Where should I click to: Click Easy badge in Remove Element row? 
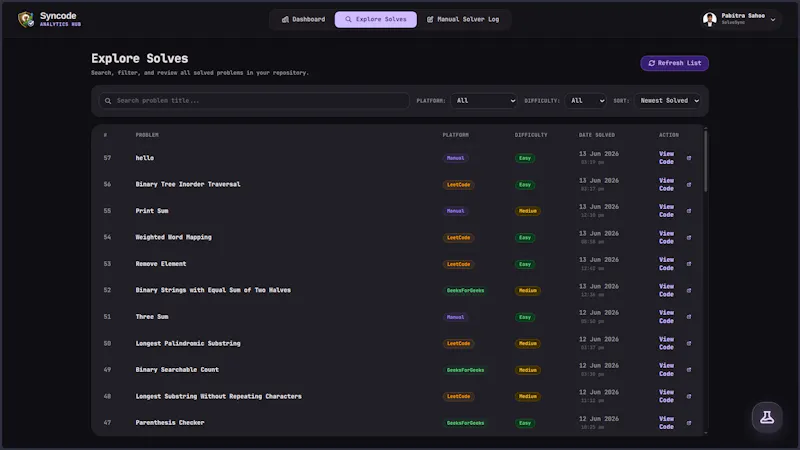(x=525, y=264)
